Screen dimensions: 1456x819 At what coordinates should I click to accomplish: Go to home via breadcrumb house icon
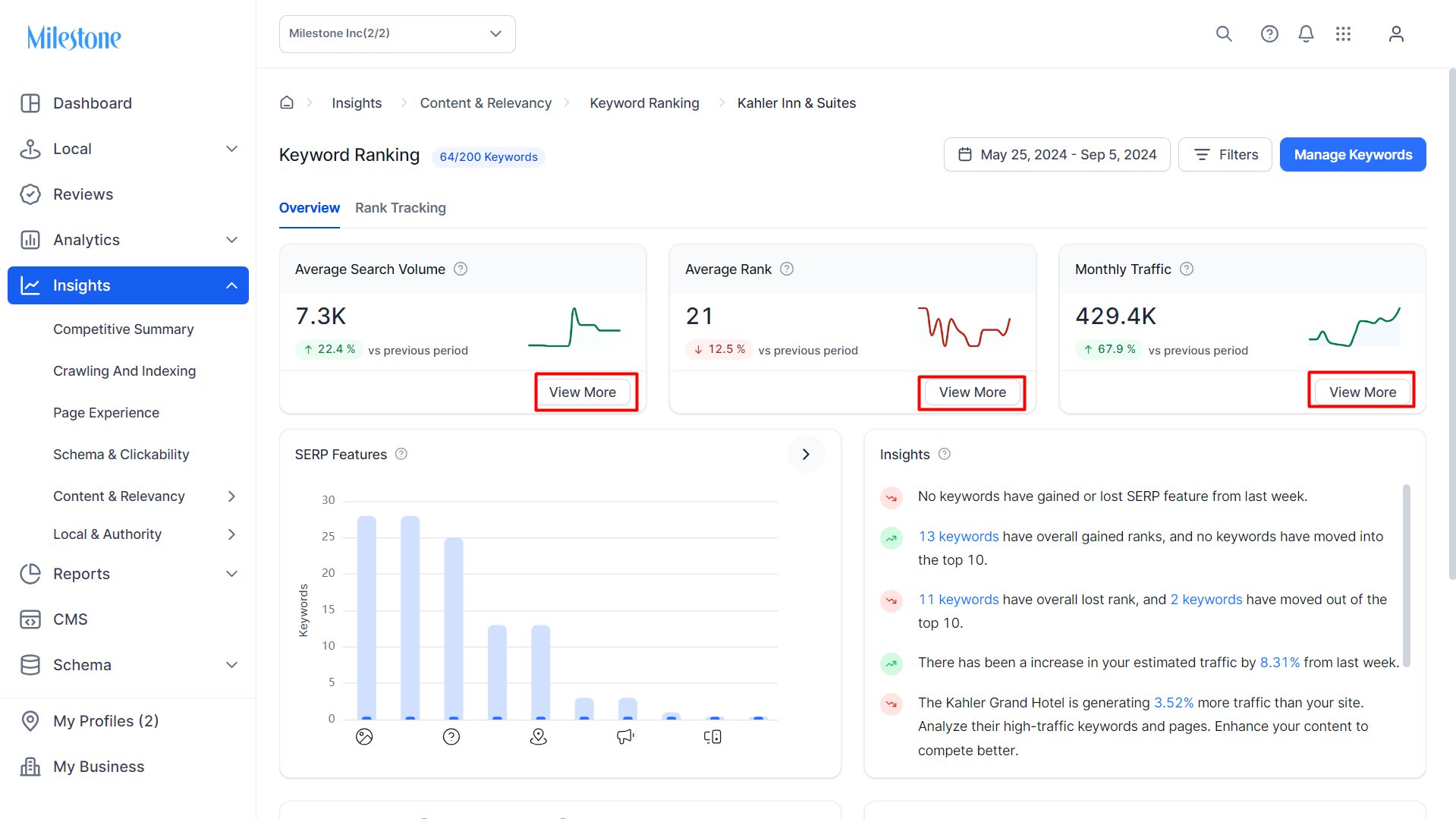[x=287, y=102]
